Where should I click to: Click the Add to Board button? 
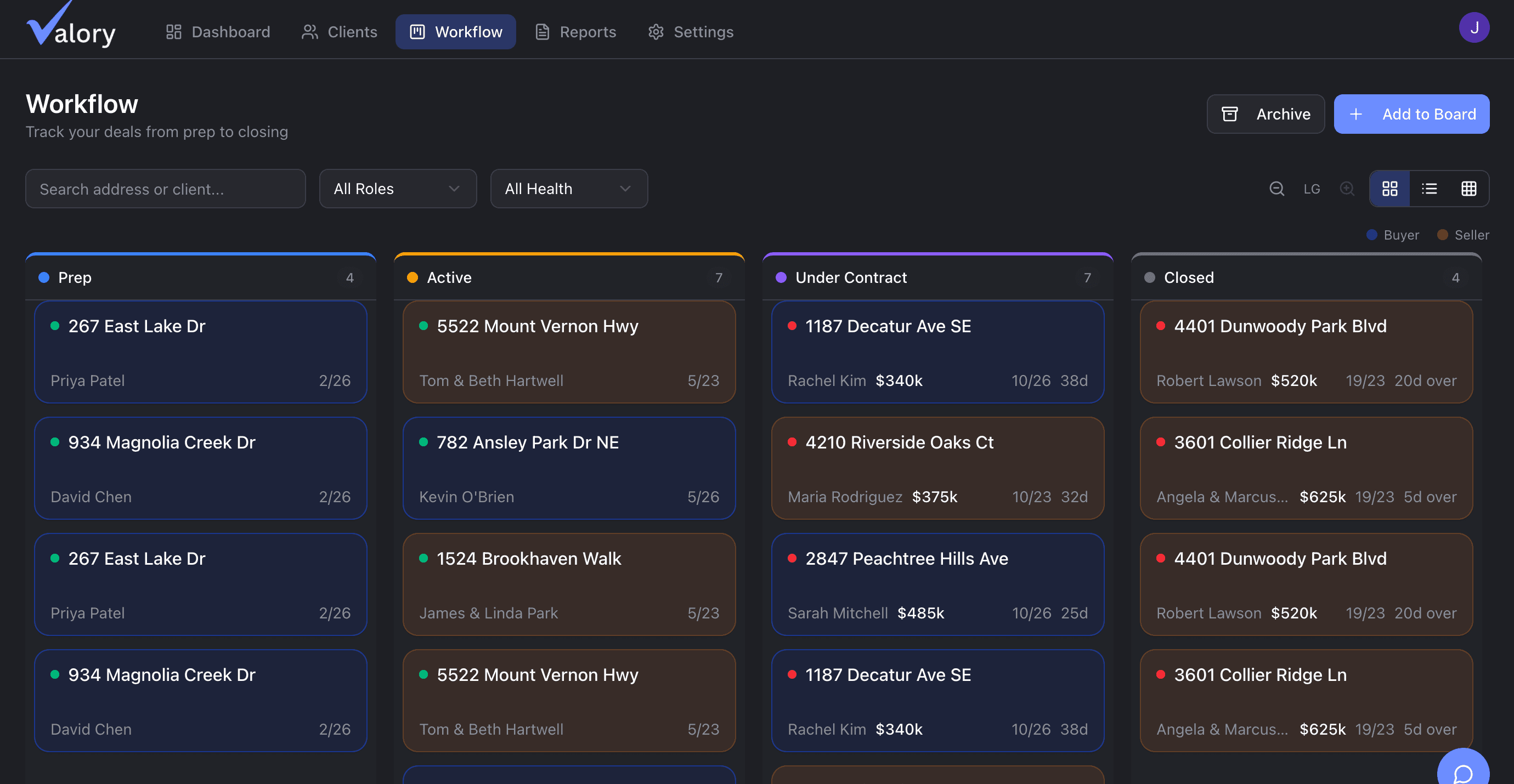pos(1412,113)
